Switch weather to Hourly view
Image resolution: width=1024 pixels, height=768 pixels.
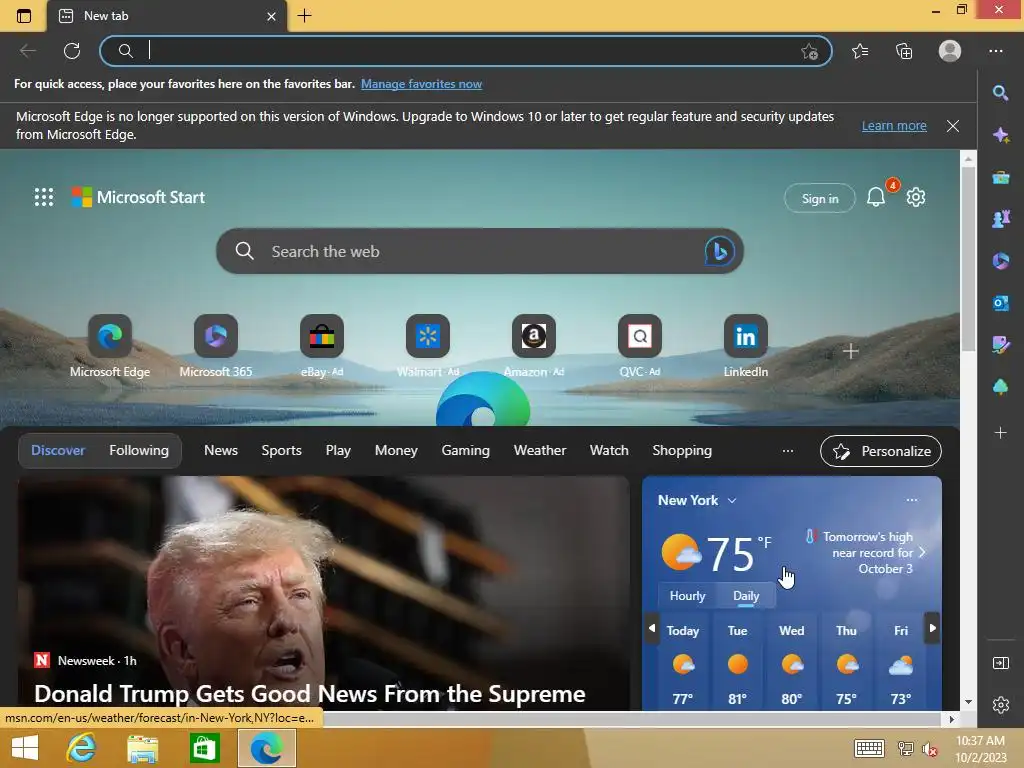[688, 596]
